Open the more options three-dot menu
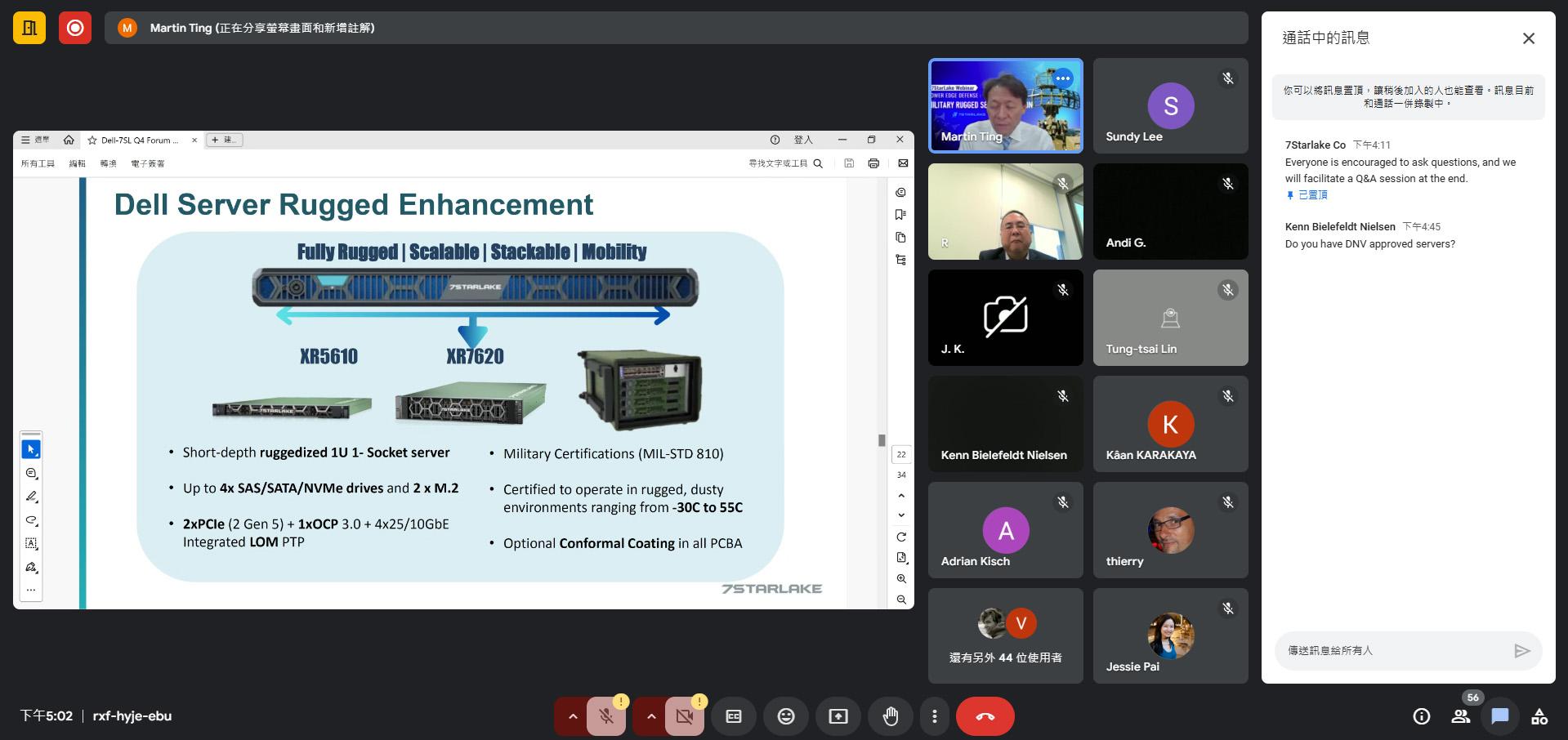Screen dimensions: 1568x740 (x=934, y=716)
